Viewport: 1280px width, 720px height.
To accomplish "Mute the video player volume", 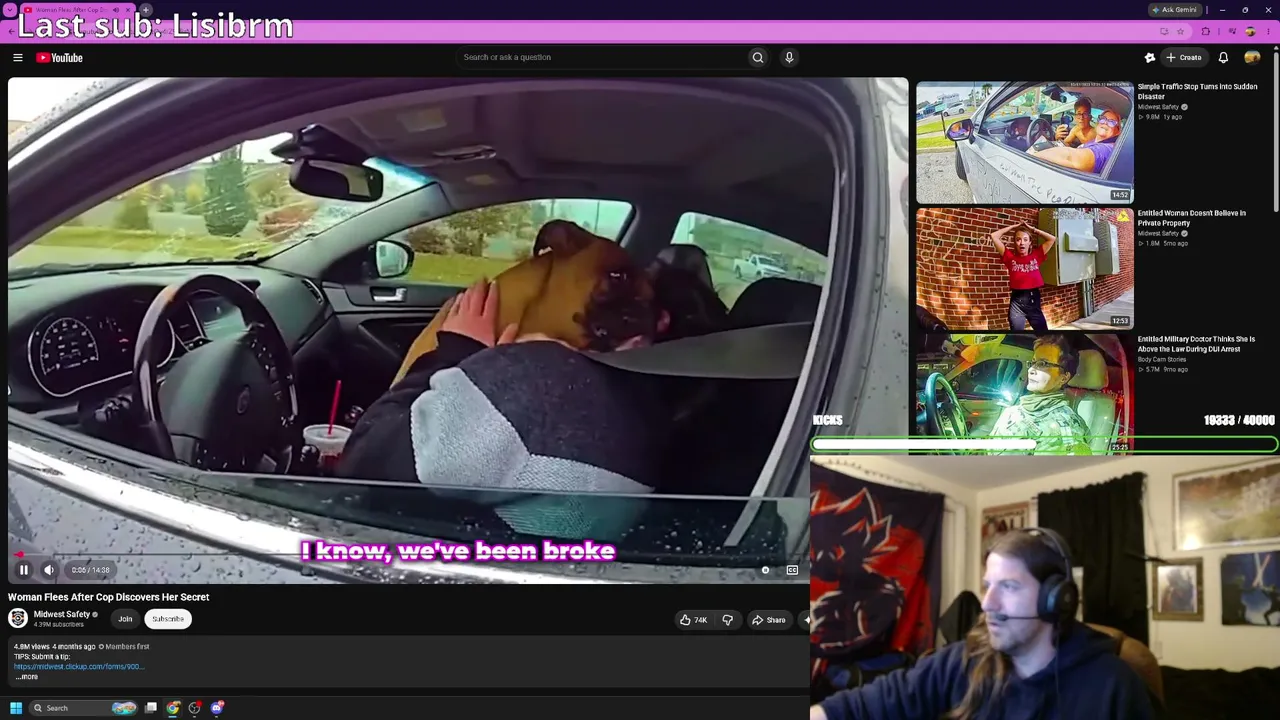I will pyautogui.click(x=49, y=570).
